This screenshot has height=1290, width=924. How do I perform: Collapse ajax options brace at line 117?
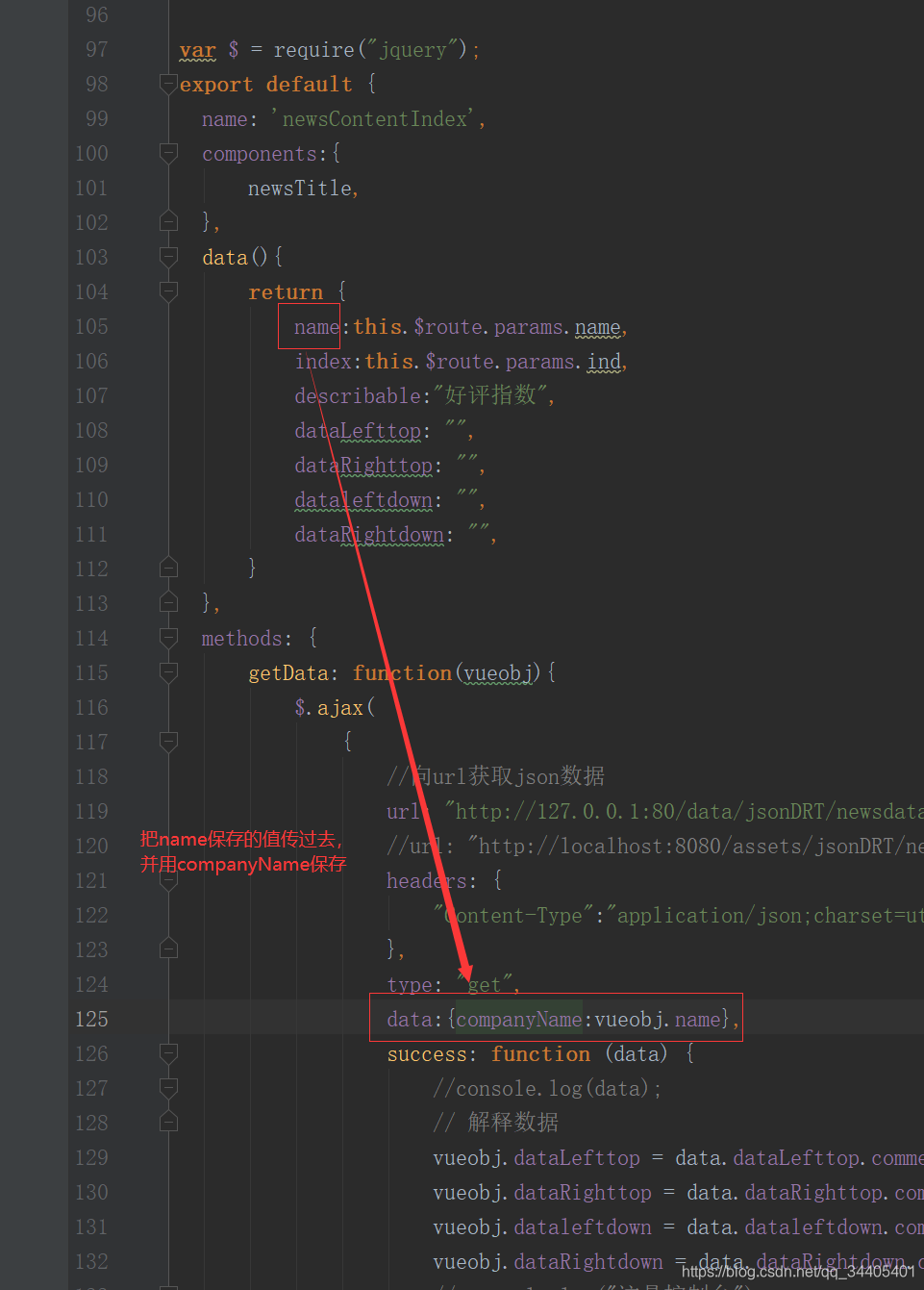pos(168,742)
